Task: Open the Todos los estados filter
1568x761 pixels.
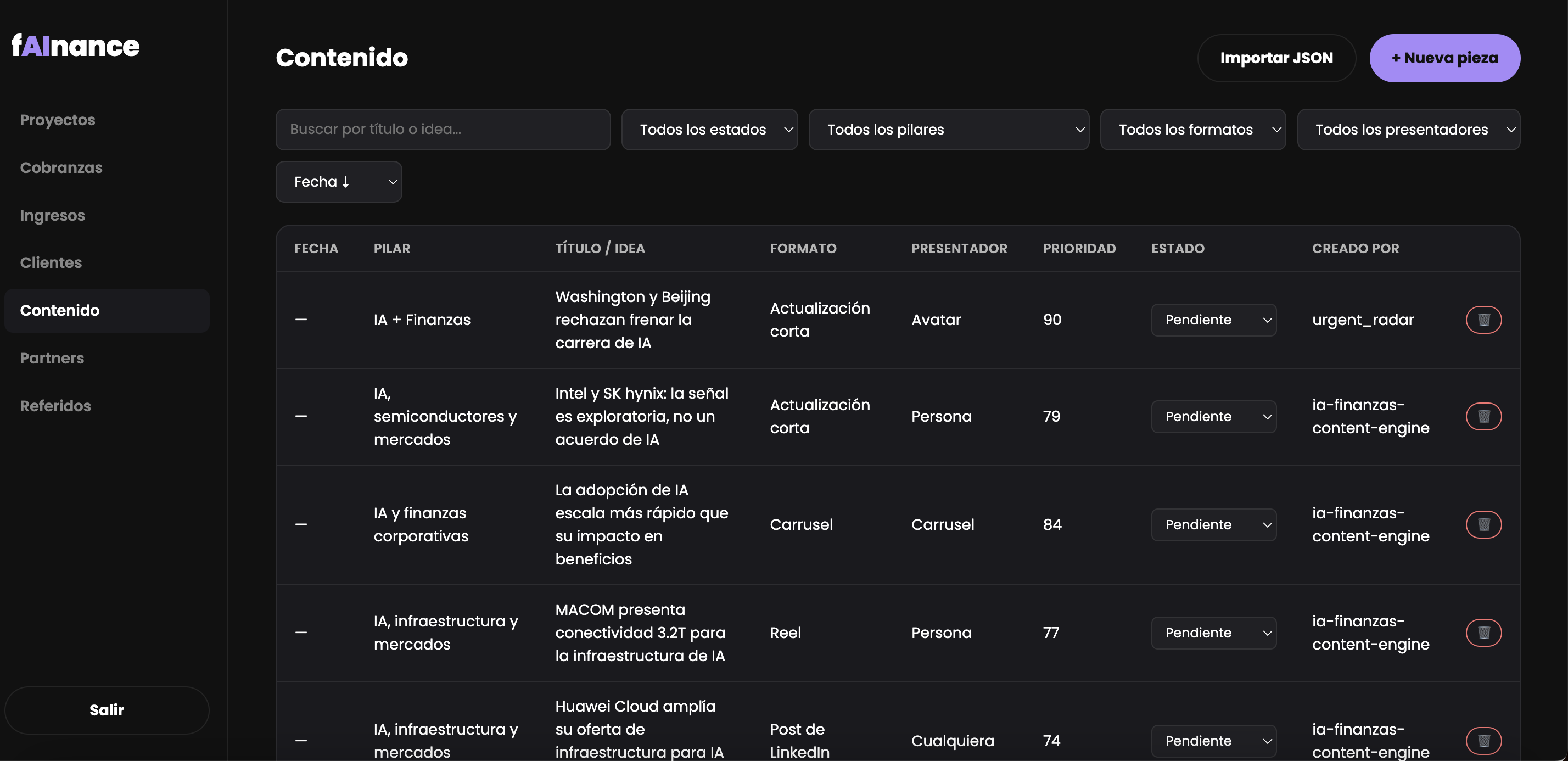Action: coord(709,130)
